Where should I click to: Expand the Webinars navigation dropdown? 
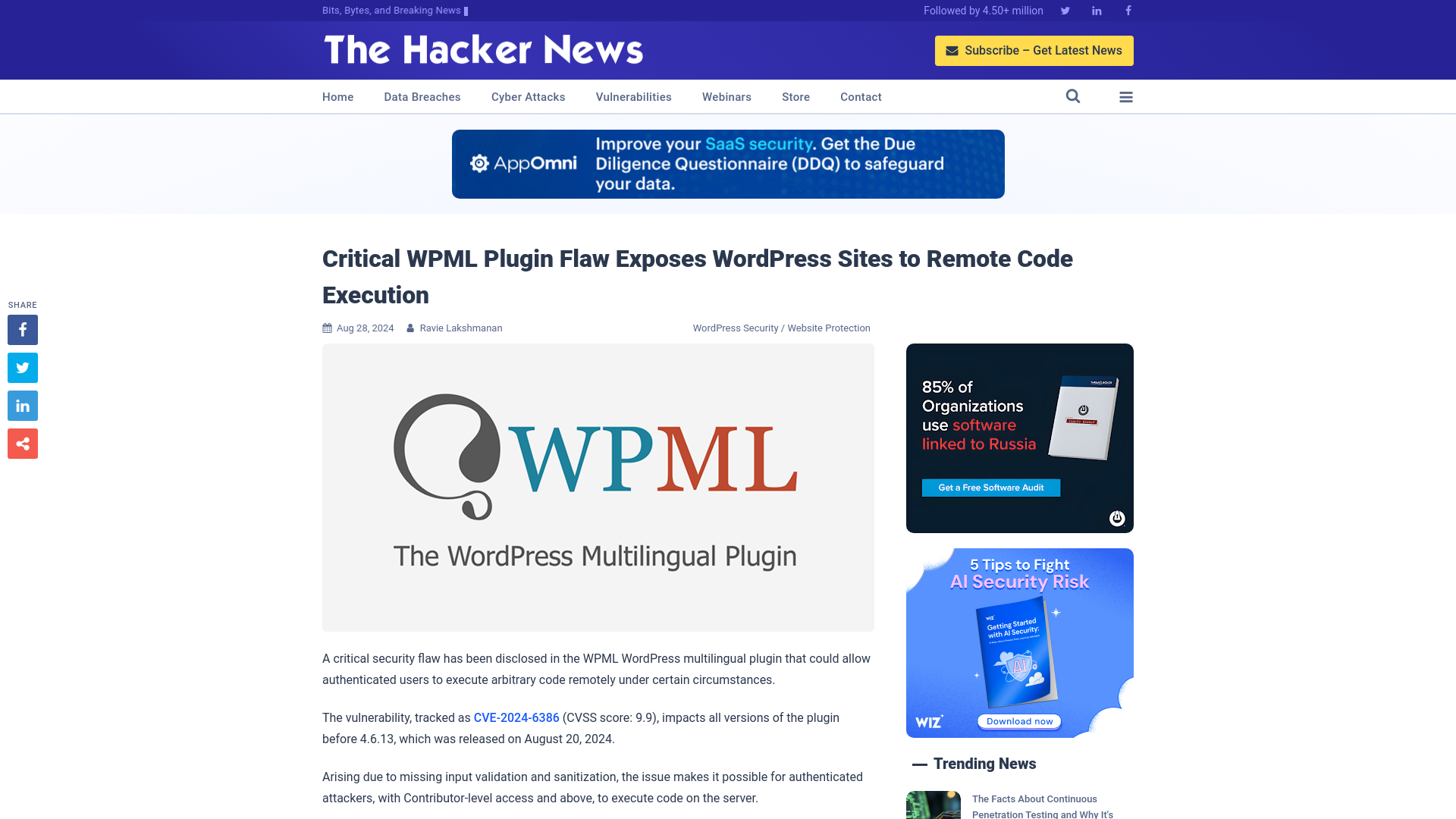pos(727,96)
